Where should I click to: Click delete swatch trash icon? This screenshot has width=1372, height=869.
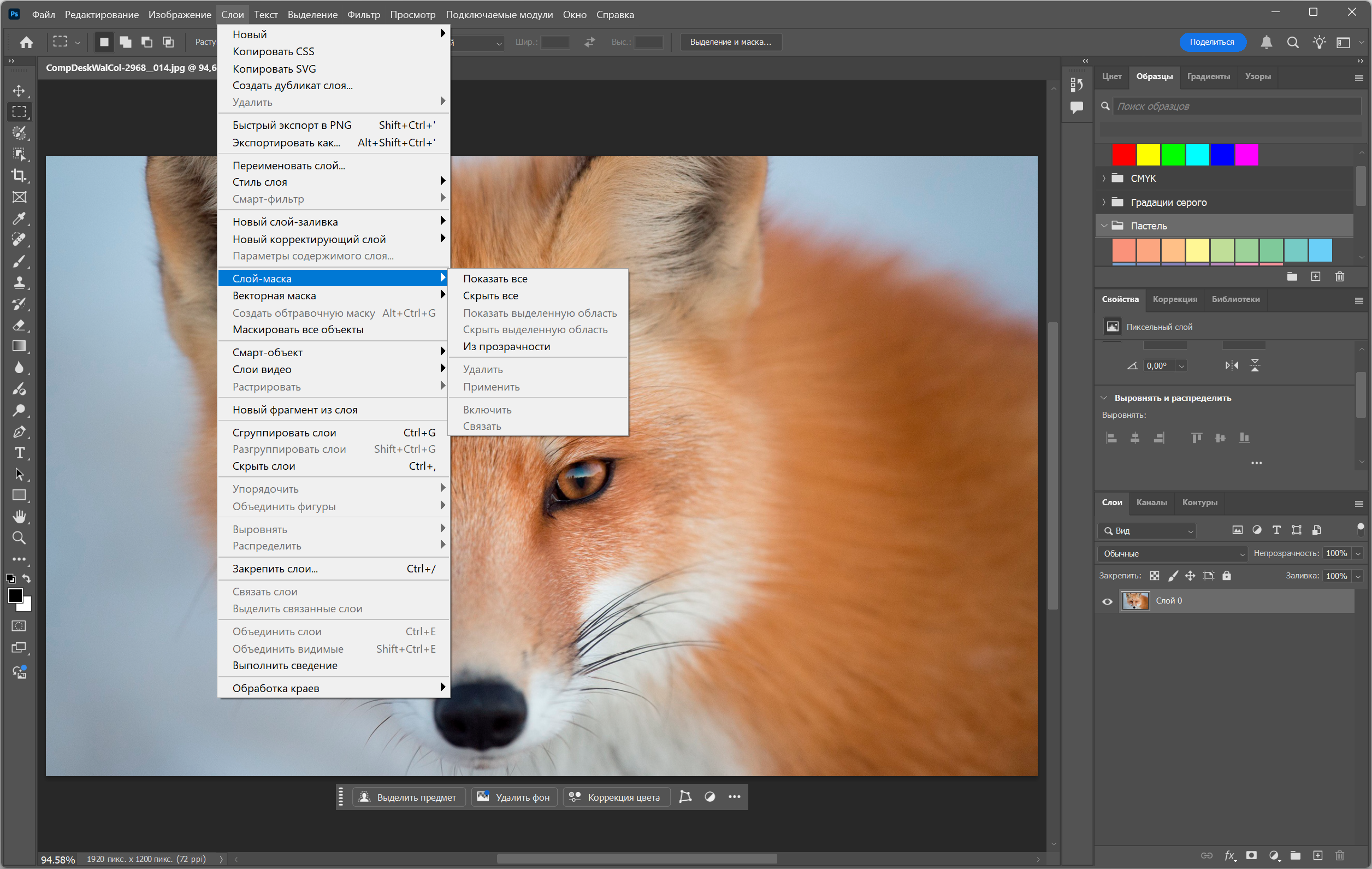1339,276
